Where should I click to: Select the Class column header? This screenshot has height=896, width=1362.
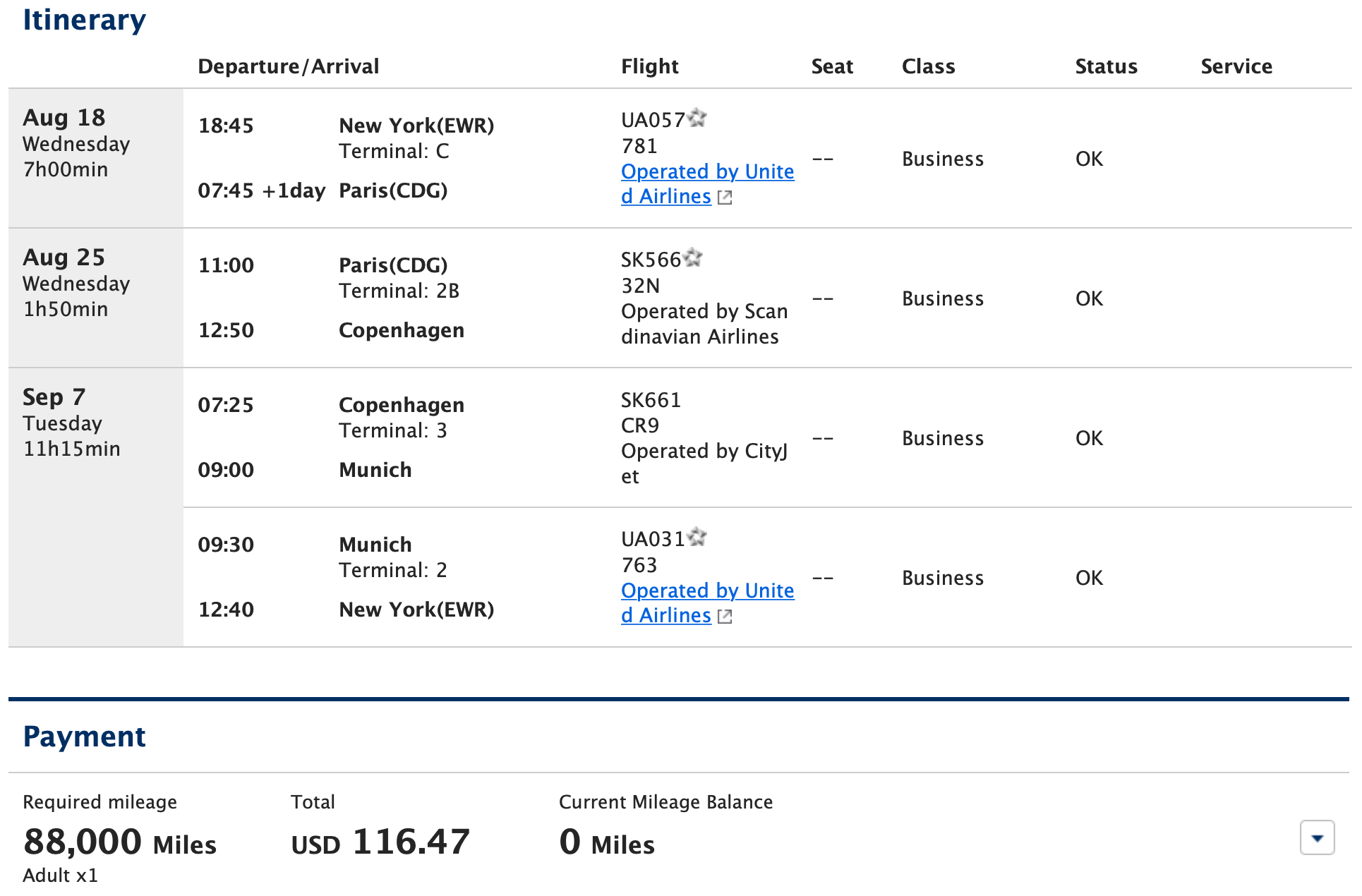pyautogui.click(x=928, y=66)
